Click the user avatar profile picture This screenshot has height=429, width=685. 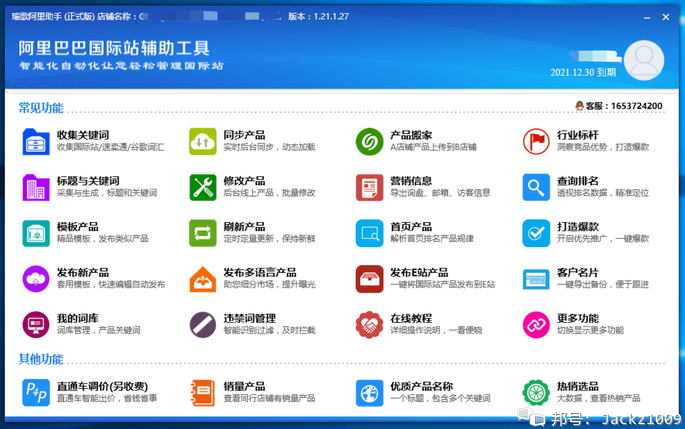coord(644,60)
